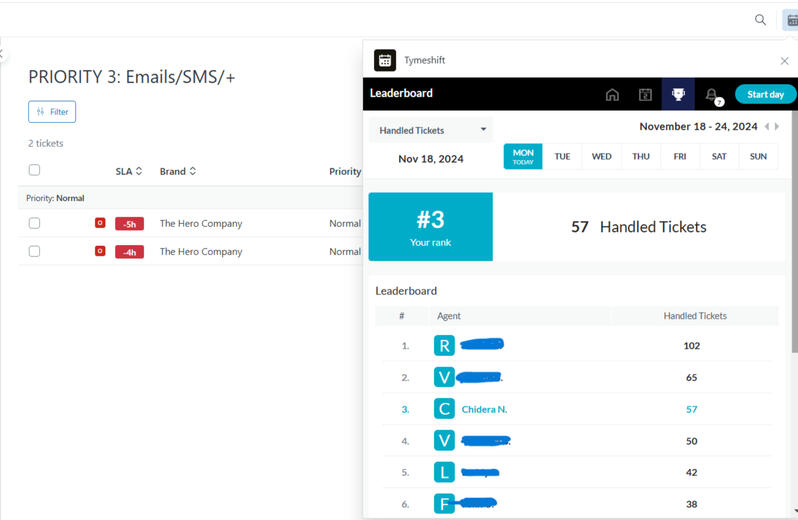Image resolution: width=798 pixels, height=520 pixels.
Task: Open The Hero Company ticket with -5h SLA
Action: 201,223
